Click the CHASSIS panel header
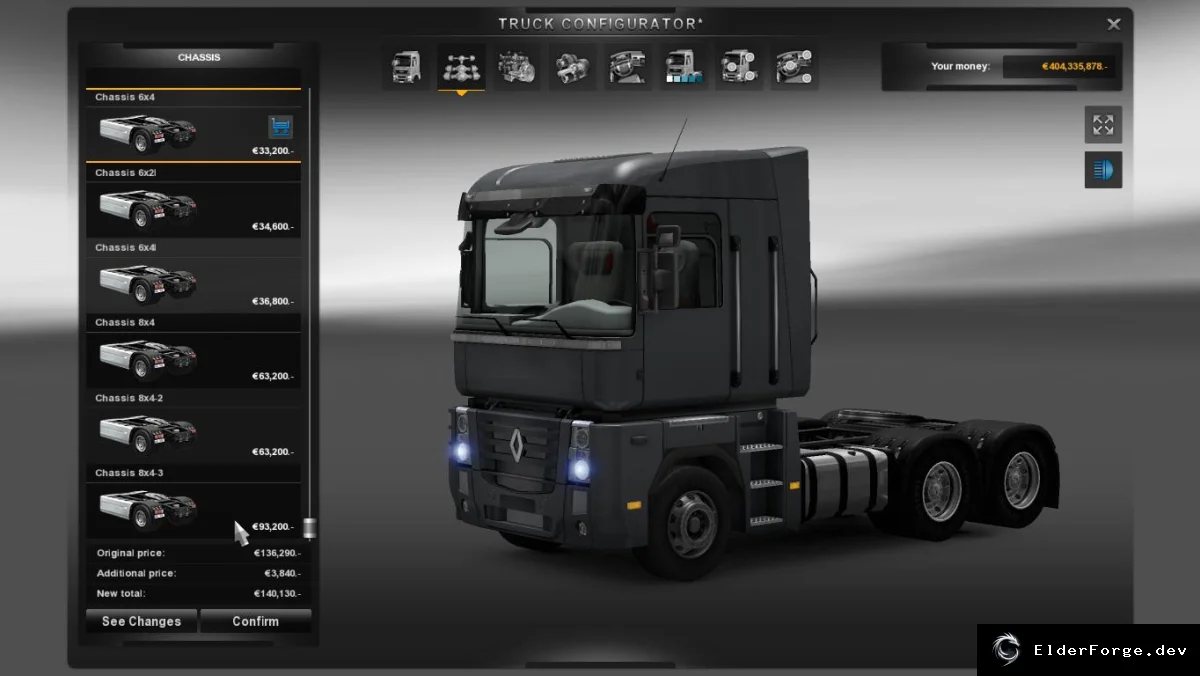The height and width of the screenshot is (676, 1200). pos(199,58)
